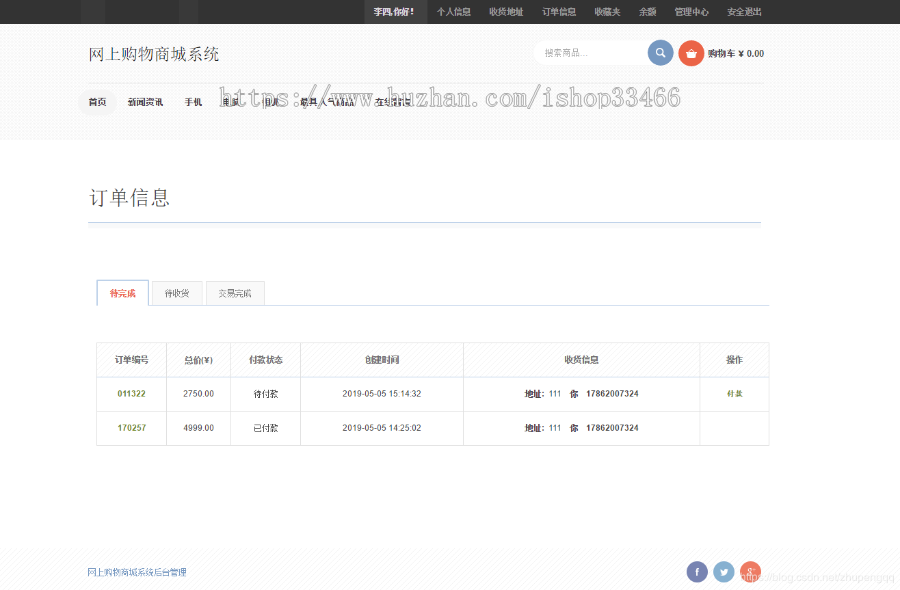Switch to the 待收货 tab

tap(177, 293)
